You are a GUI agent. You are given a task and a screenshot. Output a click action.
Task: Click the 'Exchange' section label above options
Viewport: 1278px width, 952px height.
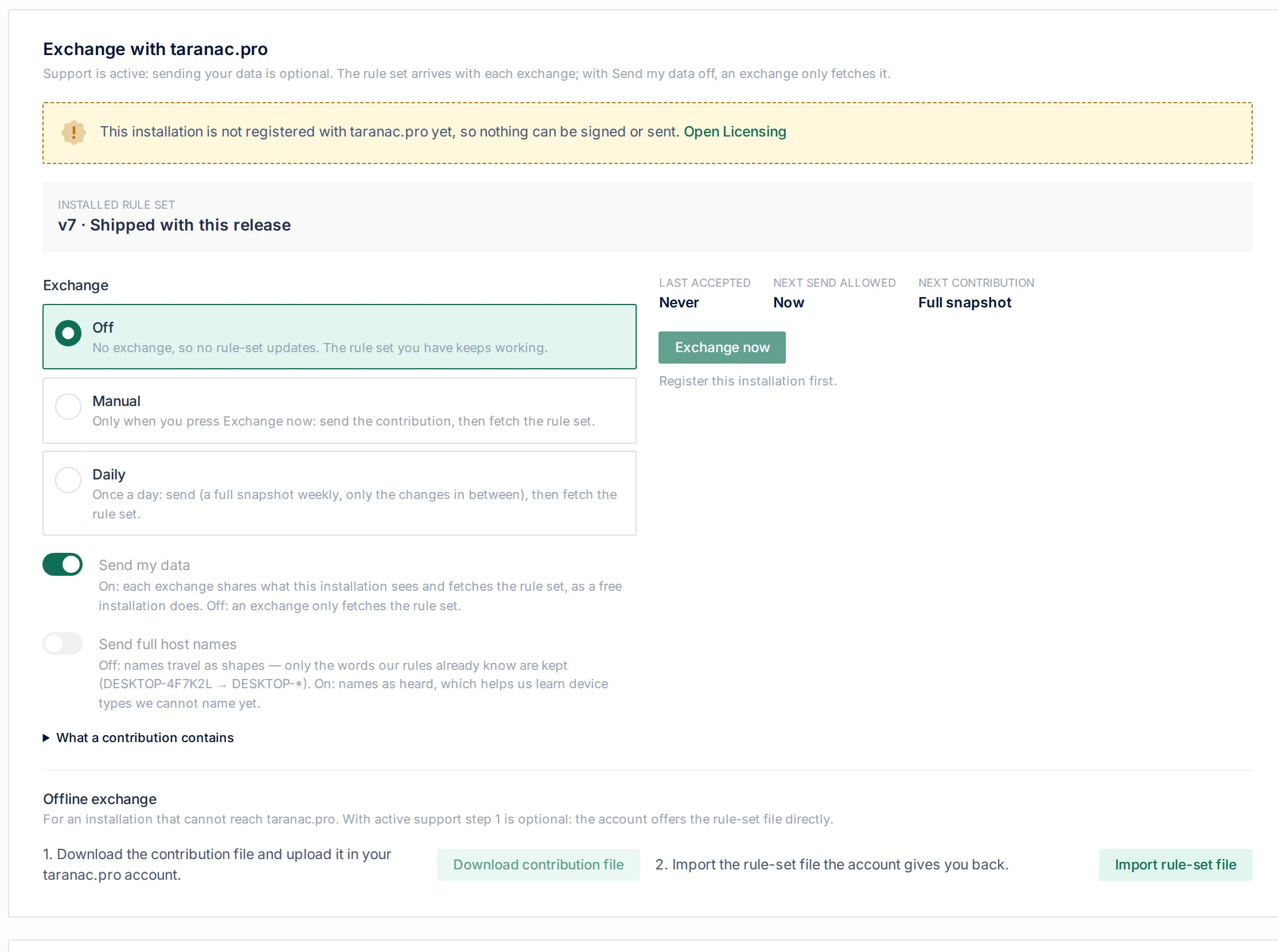click(x=76, y=285)
